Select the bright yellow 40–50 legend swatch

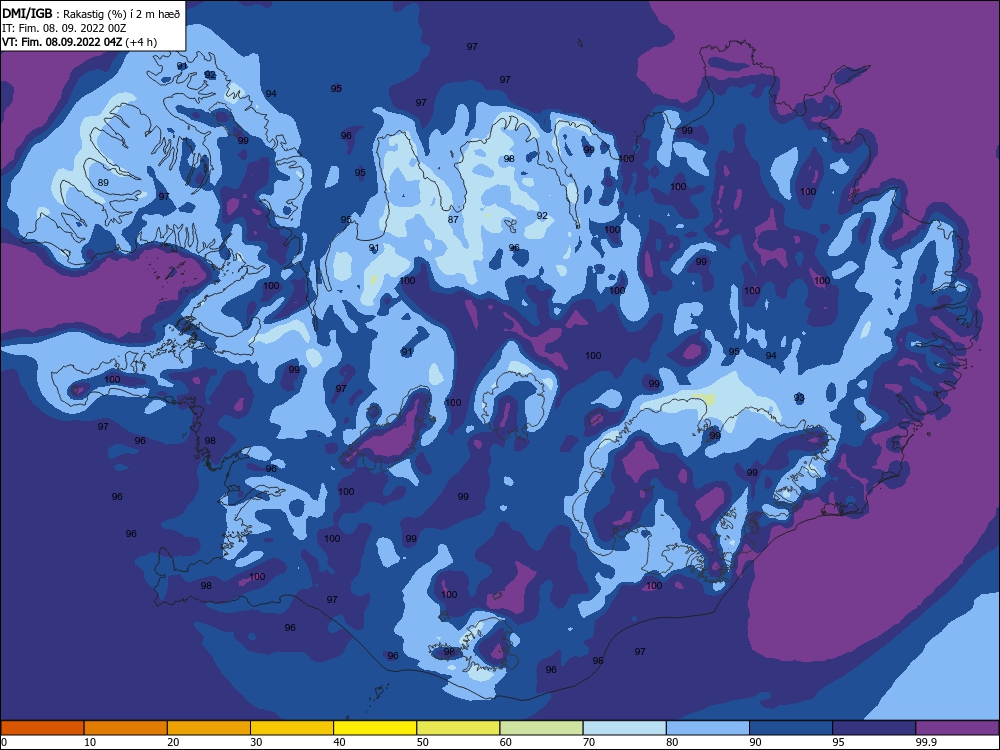tap(375, 728)
